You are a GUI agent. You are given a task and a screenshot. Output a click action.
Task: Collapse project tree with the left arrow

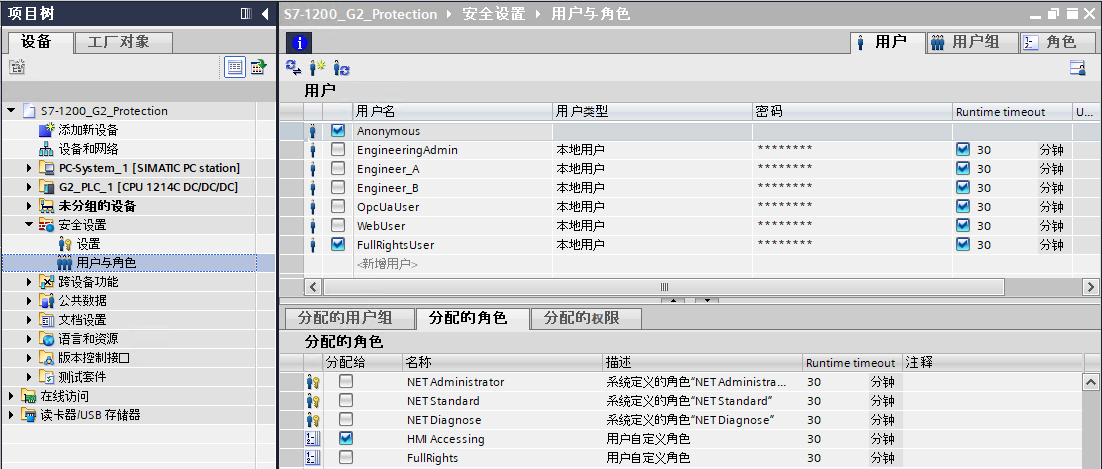point(265,13)
